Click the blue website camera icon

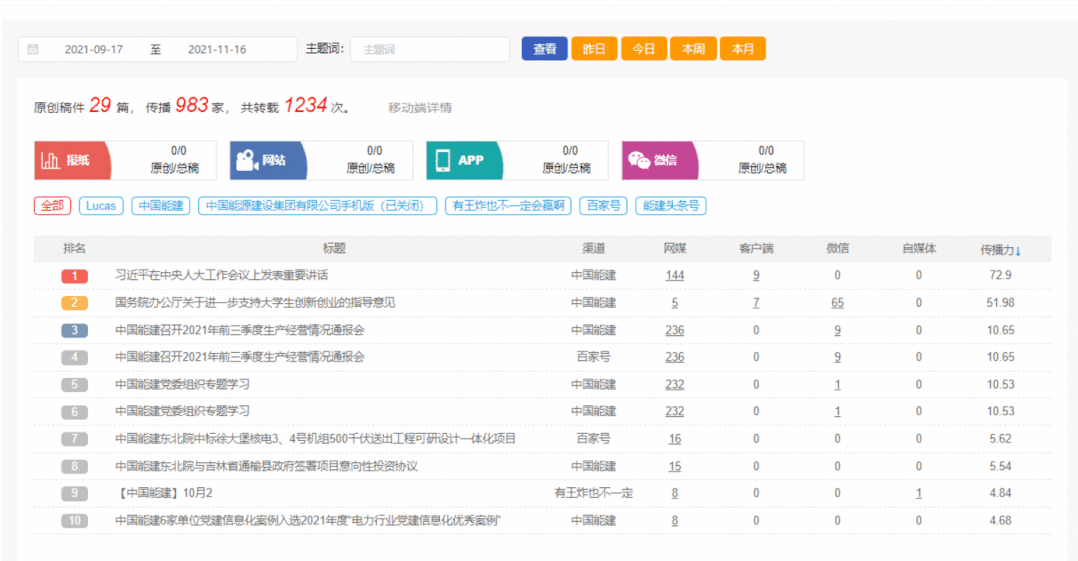coord(246,160)
